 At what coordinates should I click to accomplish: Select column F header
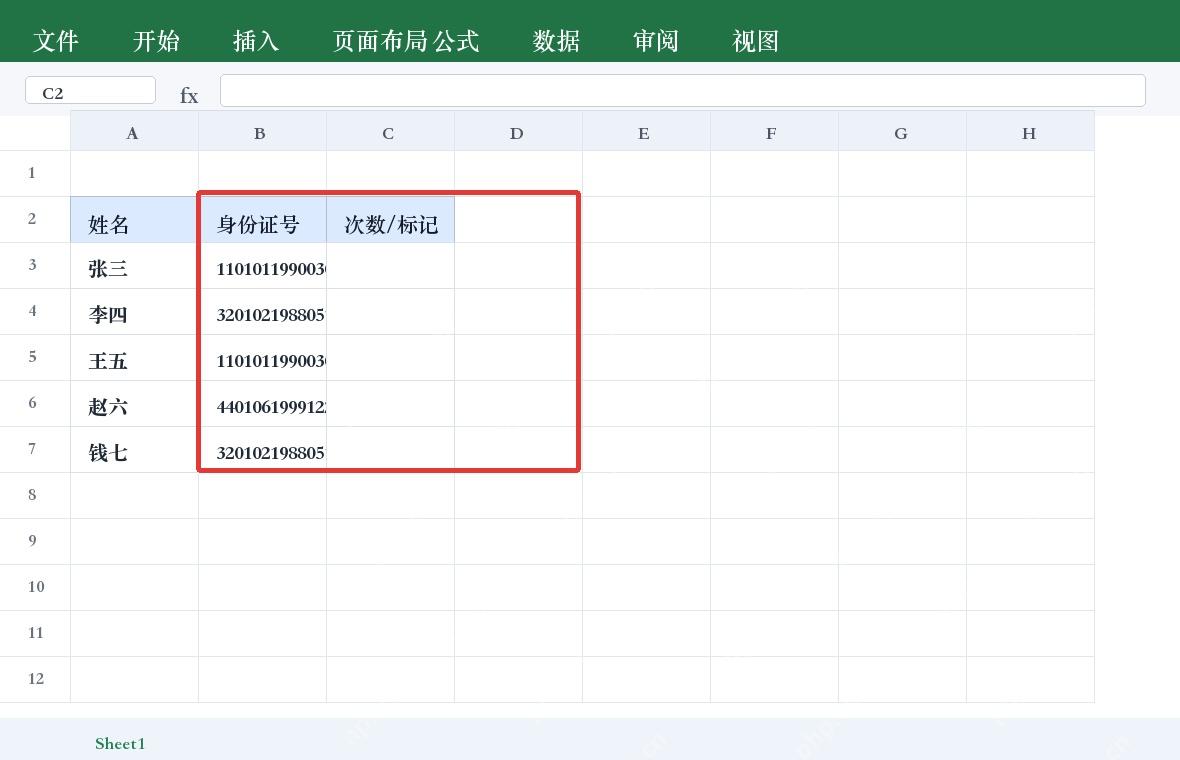pyautogui.click(x=774, y=132)
